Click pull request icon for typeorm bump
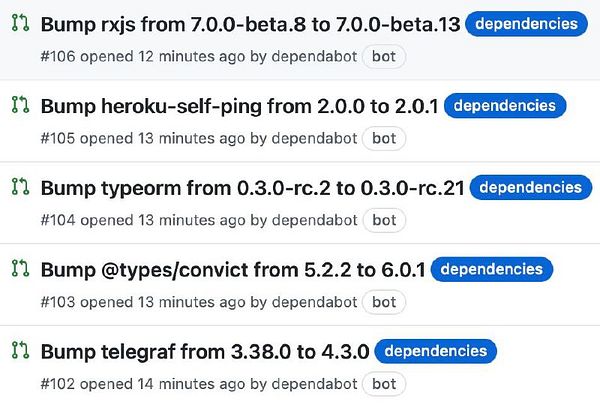This screenshot has height=404, width=600. click(18, 187)
